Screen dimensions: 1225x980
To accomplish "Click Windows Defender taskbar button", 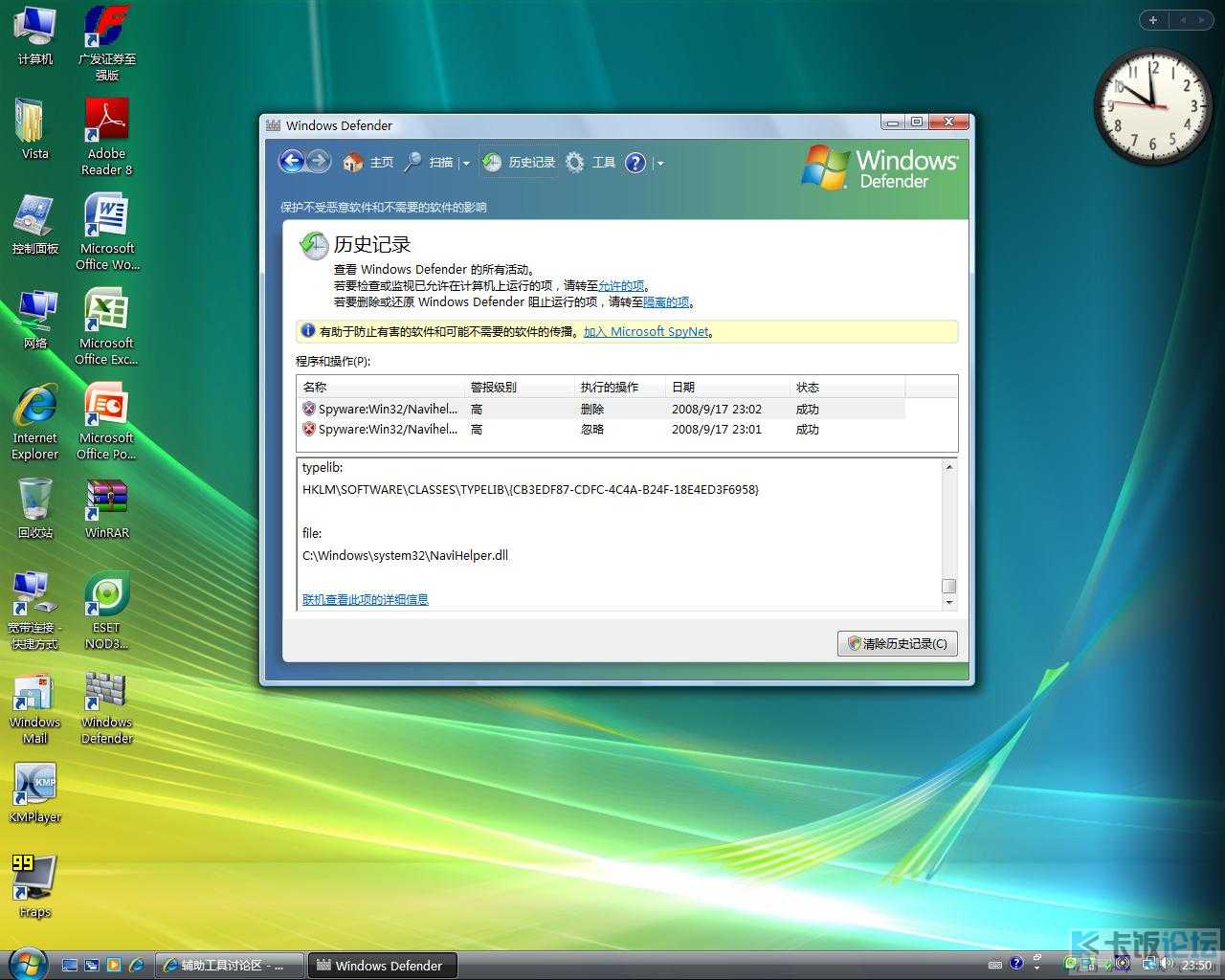I will [x=382, y=965].
